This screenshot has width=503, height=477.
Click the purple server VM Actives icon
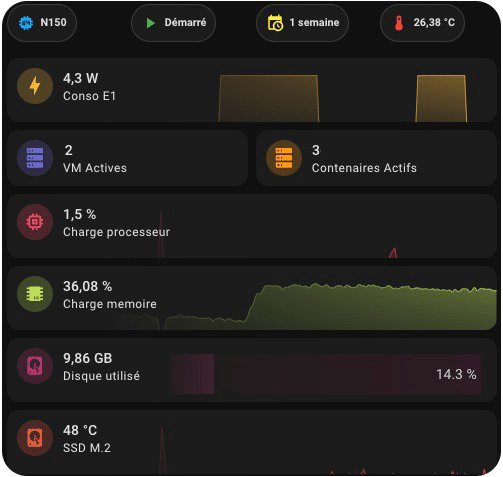tap(35, 158)
